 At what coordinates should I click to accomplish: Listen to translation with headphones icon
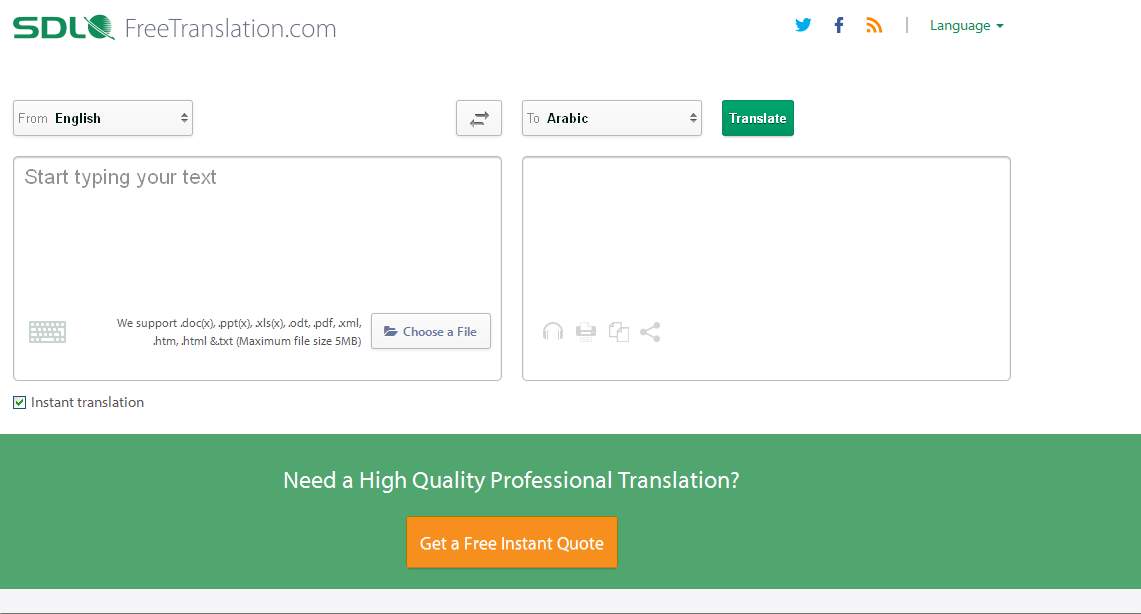click(x=553, y=332)
